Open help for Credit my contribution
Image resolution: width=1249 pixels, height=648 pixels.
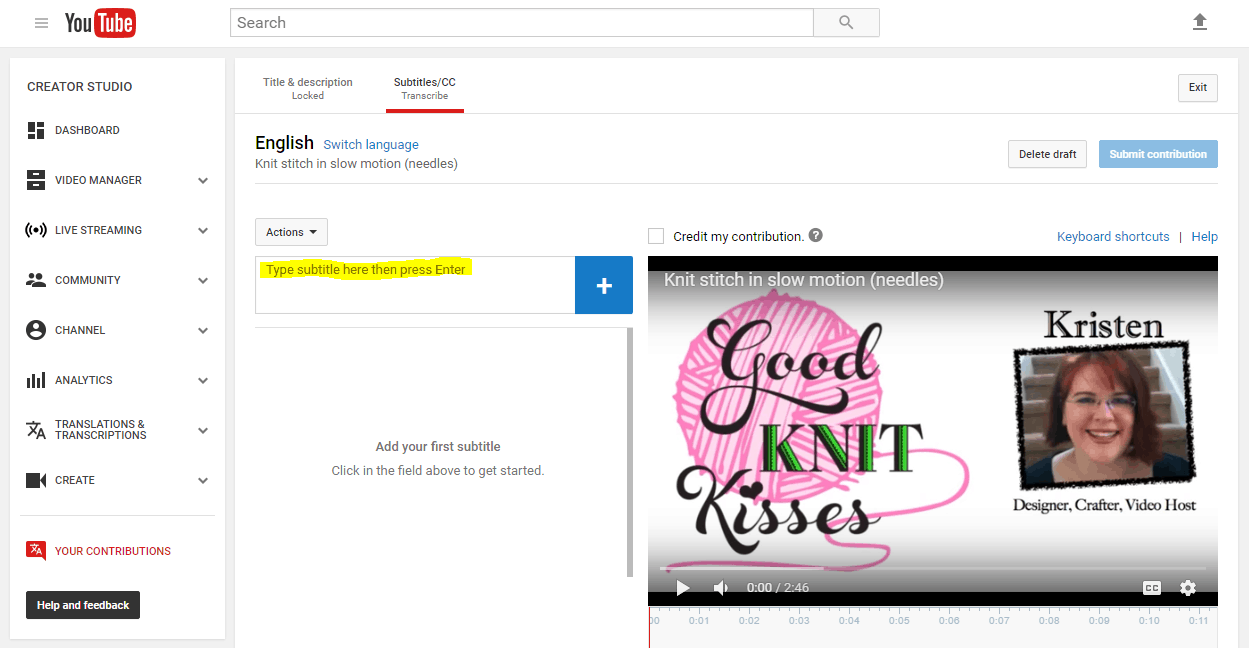coord(816,236)
